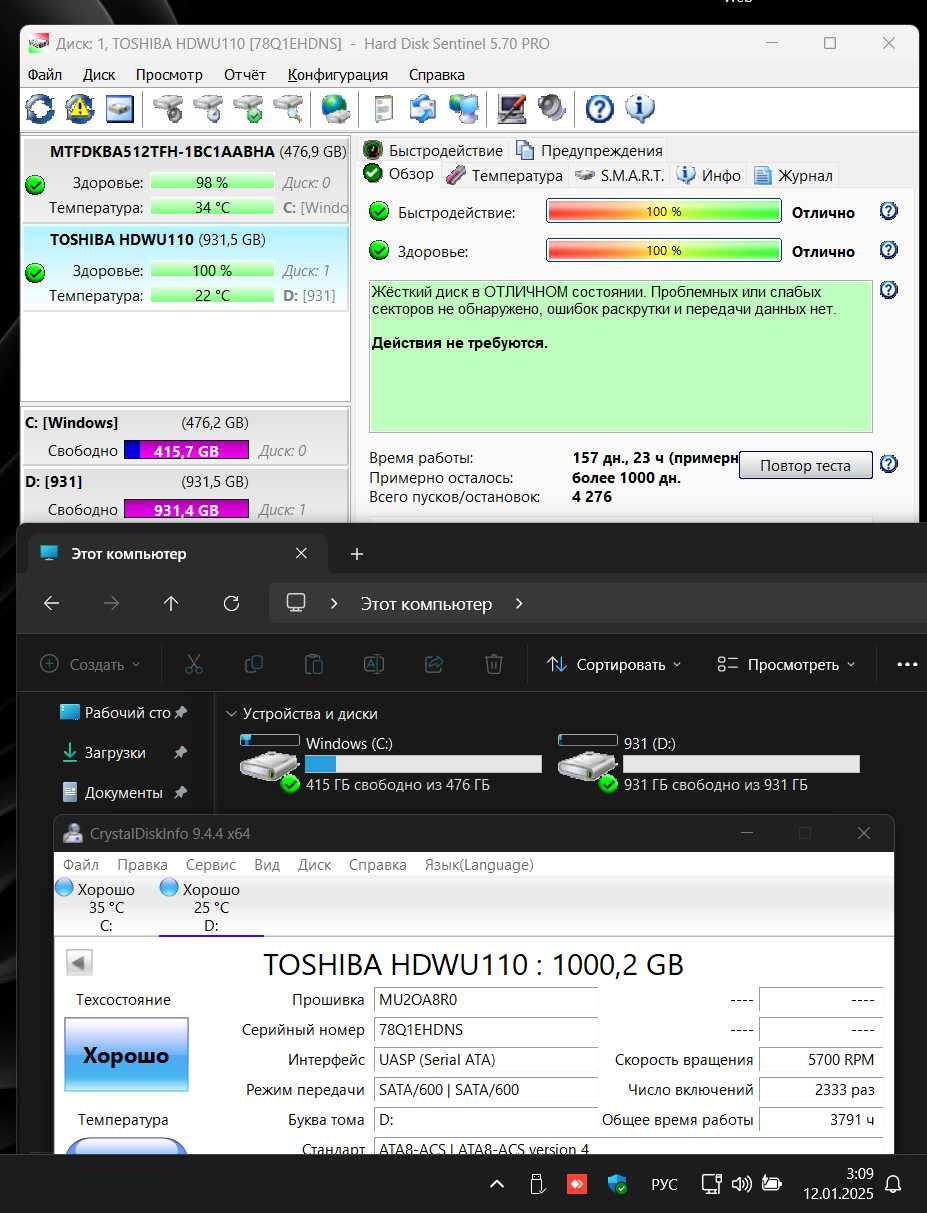The height and width of the screenshot is (1213, 927).
Task: Click the two networked computers toolbar icon
Action: click(463, 108)
